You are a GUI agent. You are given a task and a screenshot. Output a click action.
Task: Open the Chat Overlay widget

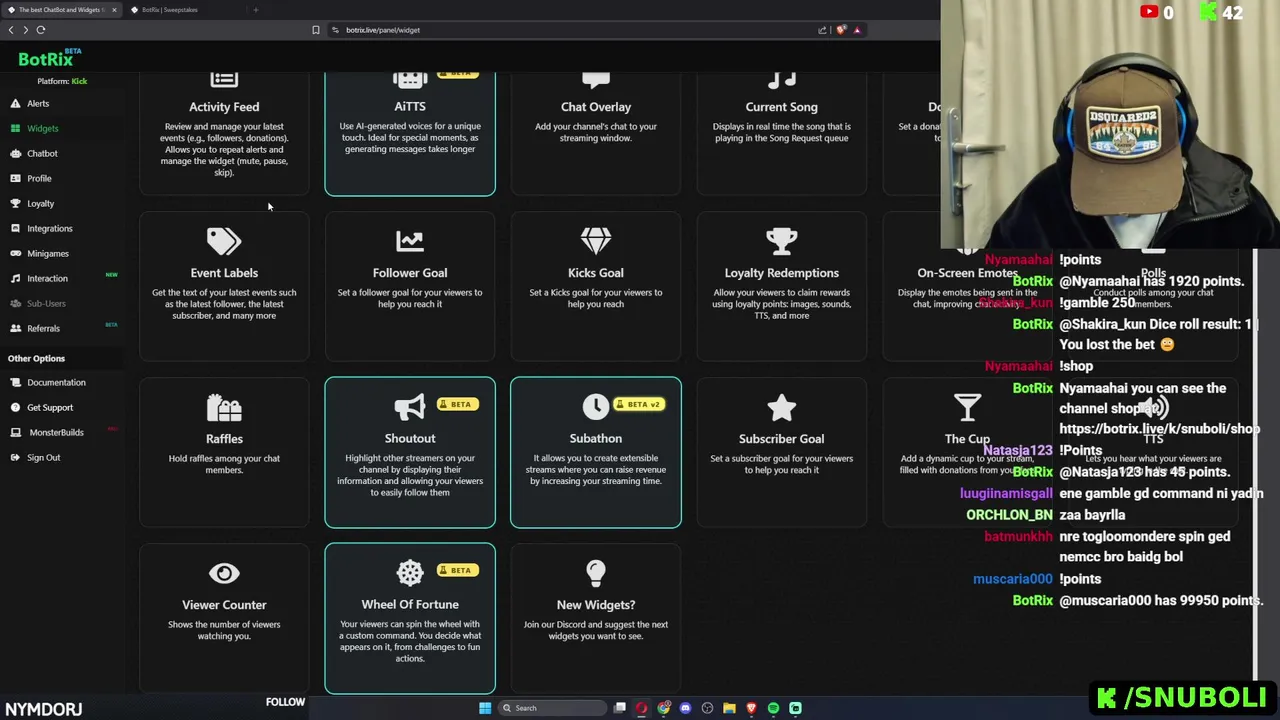pyautogui.click(x=596, y=134)
